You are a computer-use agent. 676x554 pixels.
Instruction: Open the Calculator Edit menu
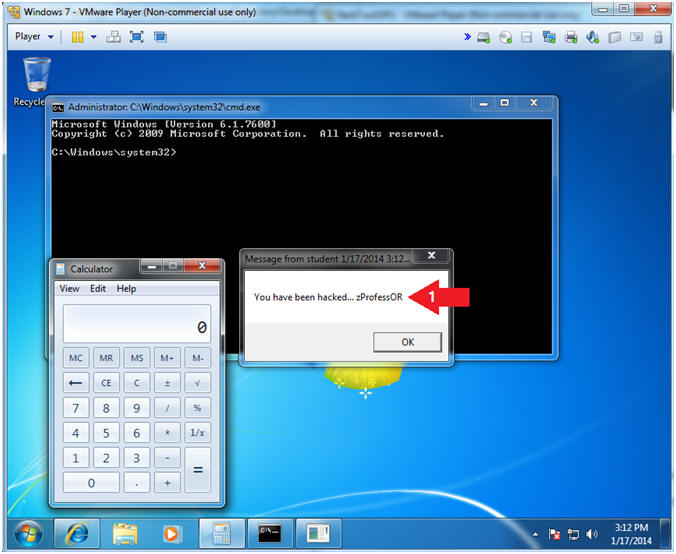click(98, 289)
